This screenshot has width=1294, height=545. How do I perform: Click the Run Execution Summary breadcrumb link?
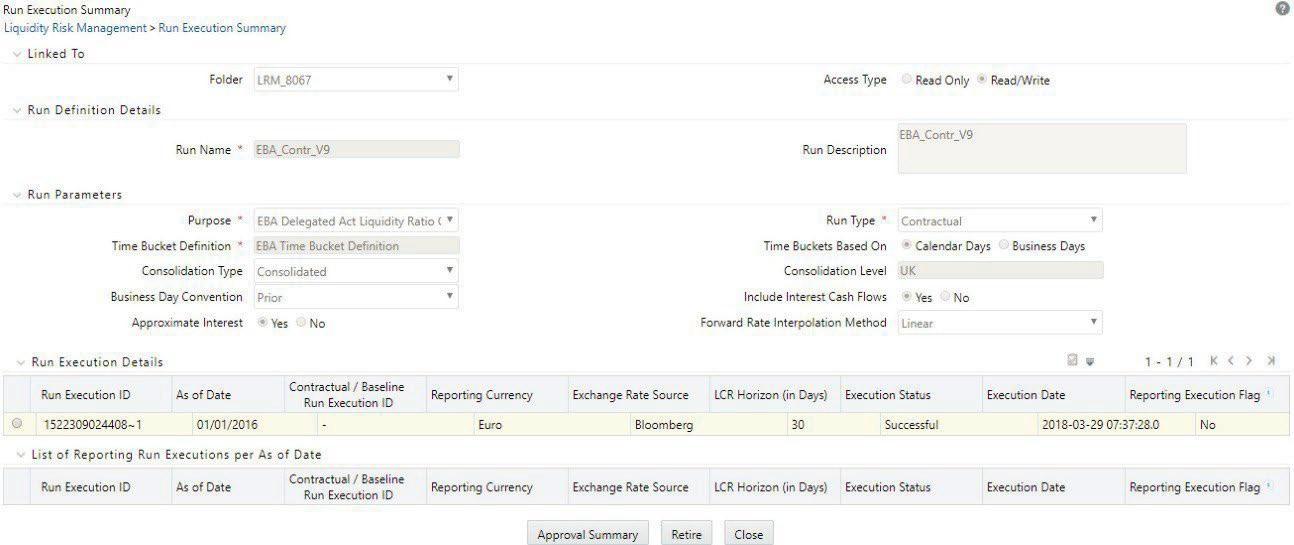[x=222, y=28]
